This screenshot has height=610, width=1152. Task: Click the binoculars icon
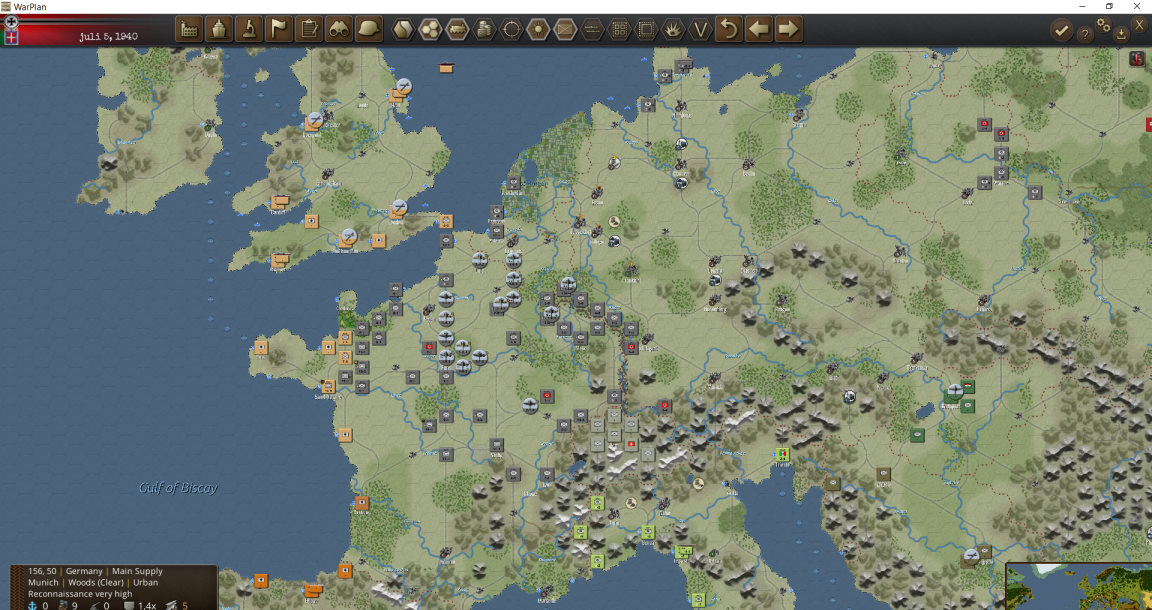pyautogui.click(x=339, y=29)
